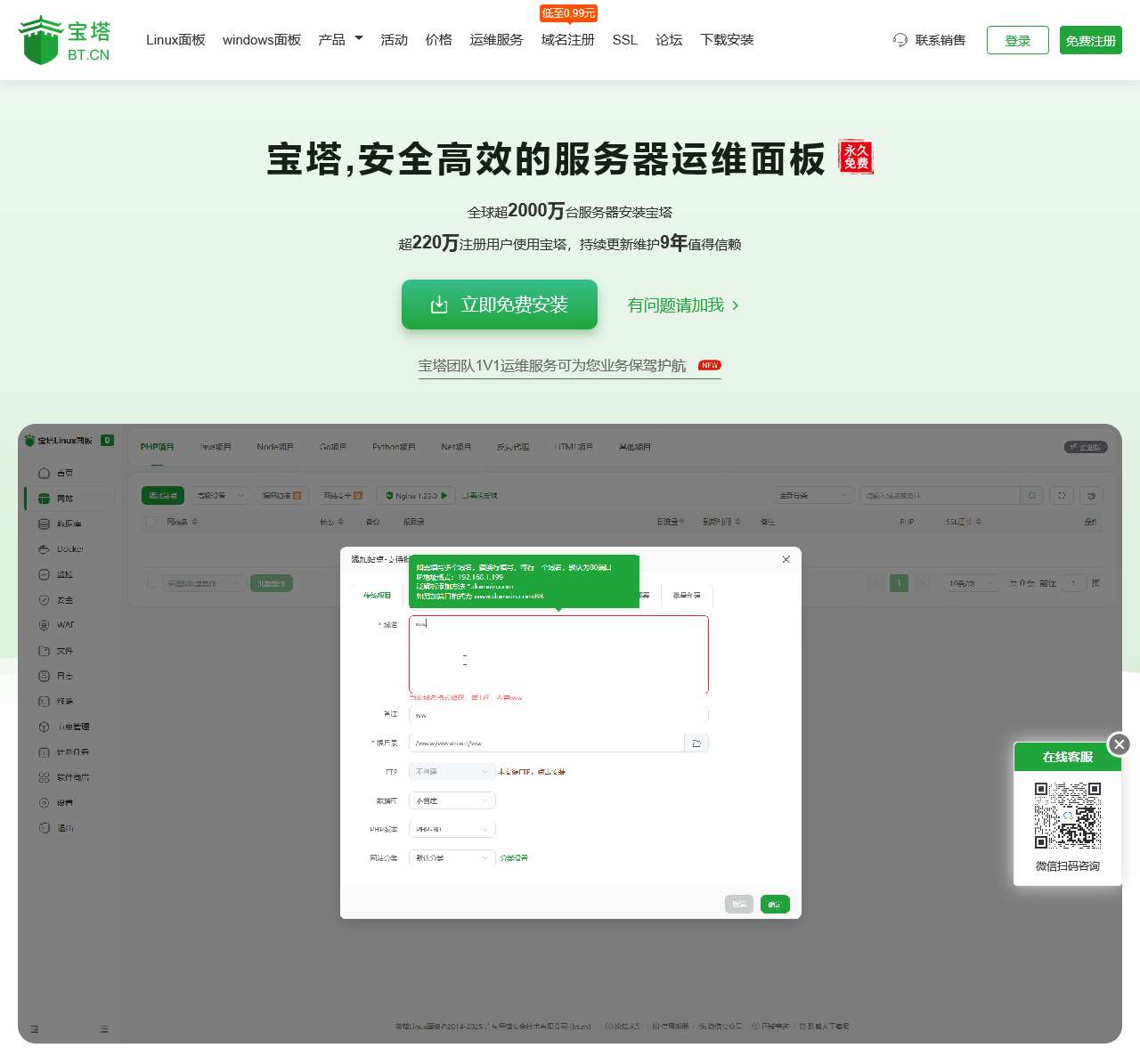1140x1064 pixels.
Task: Open the 10条/页 page size dropdown
Action: coord(970,583)
